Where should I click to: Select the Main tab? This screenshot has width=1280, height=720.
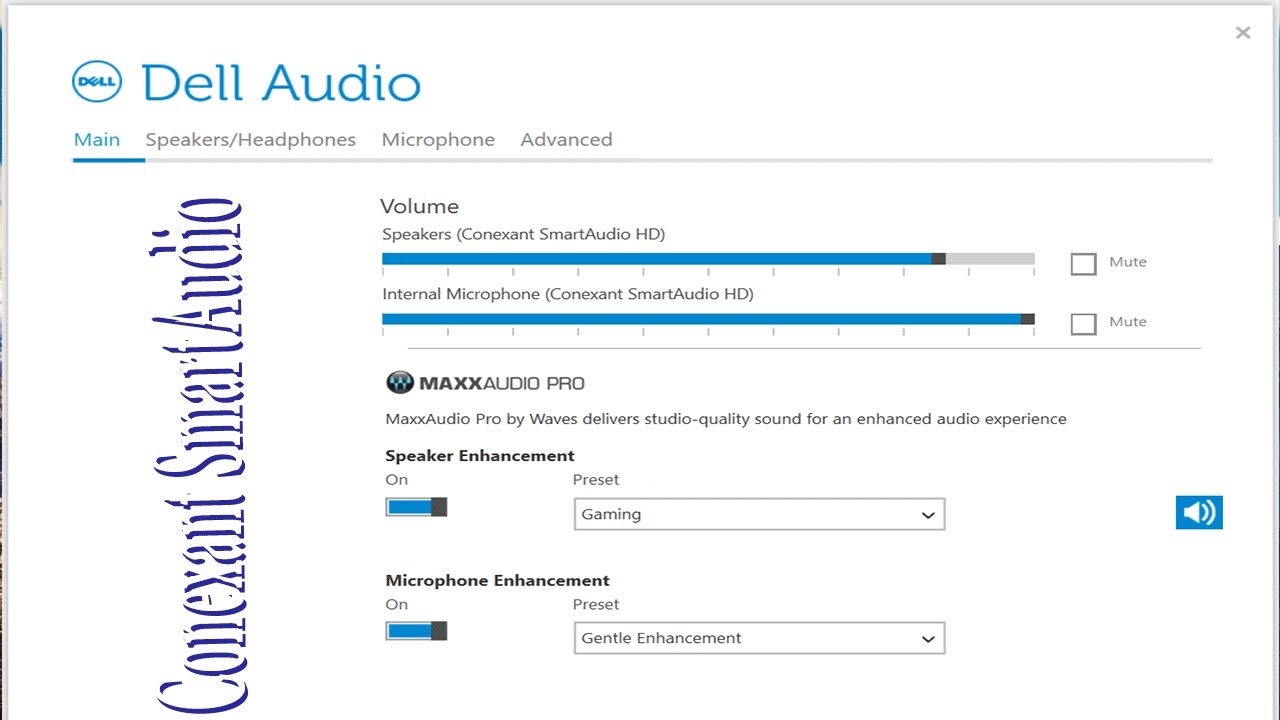(97, 140)
